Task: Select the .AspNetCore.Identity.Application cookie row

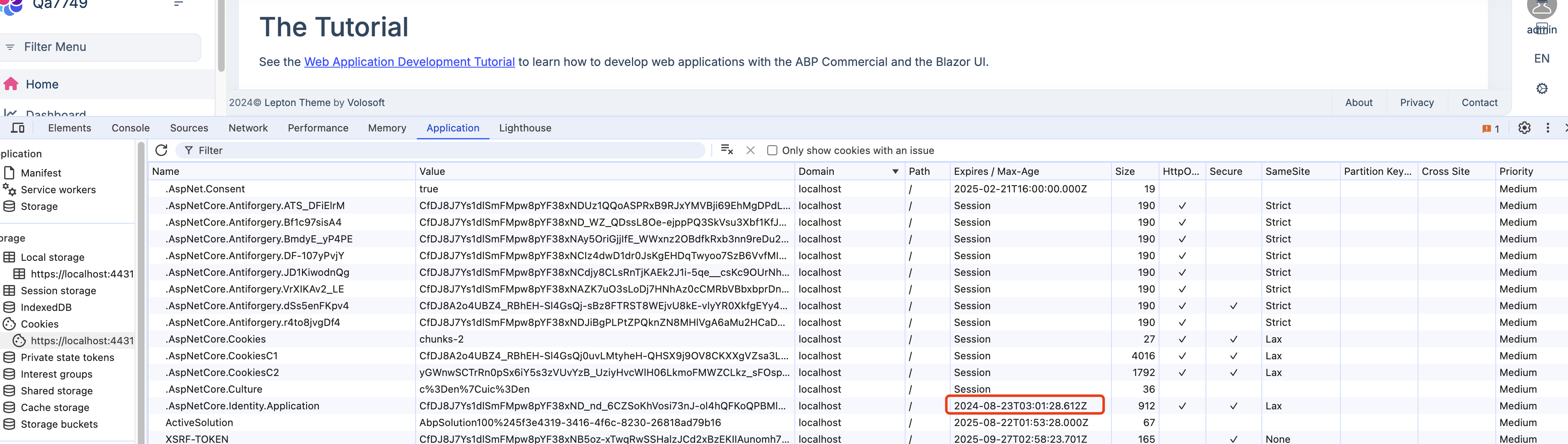Action: [242, 406]
